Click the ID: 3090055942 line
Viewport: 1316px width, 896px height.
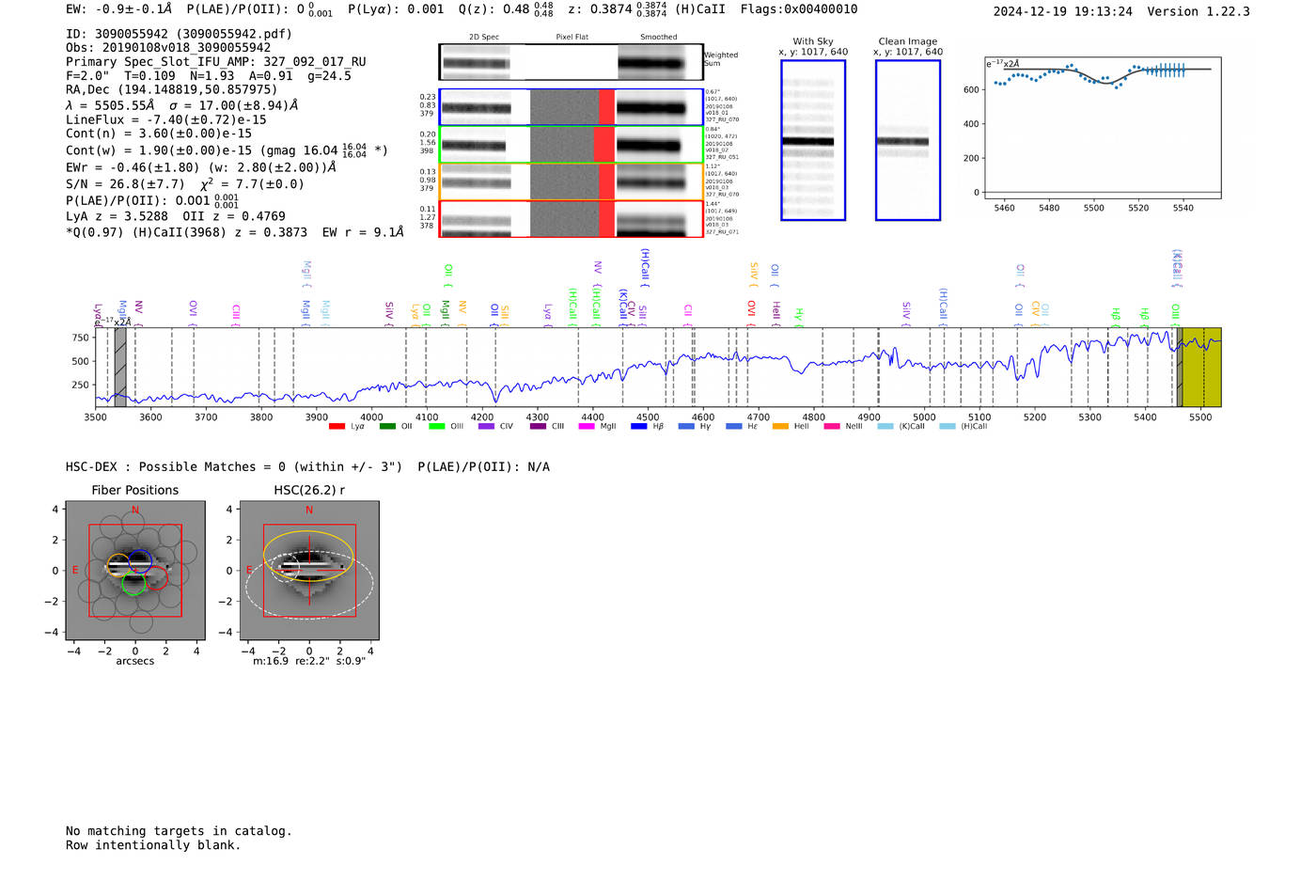(179, 34)
